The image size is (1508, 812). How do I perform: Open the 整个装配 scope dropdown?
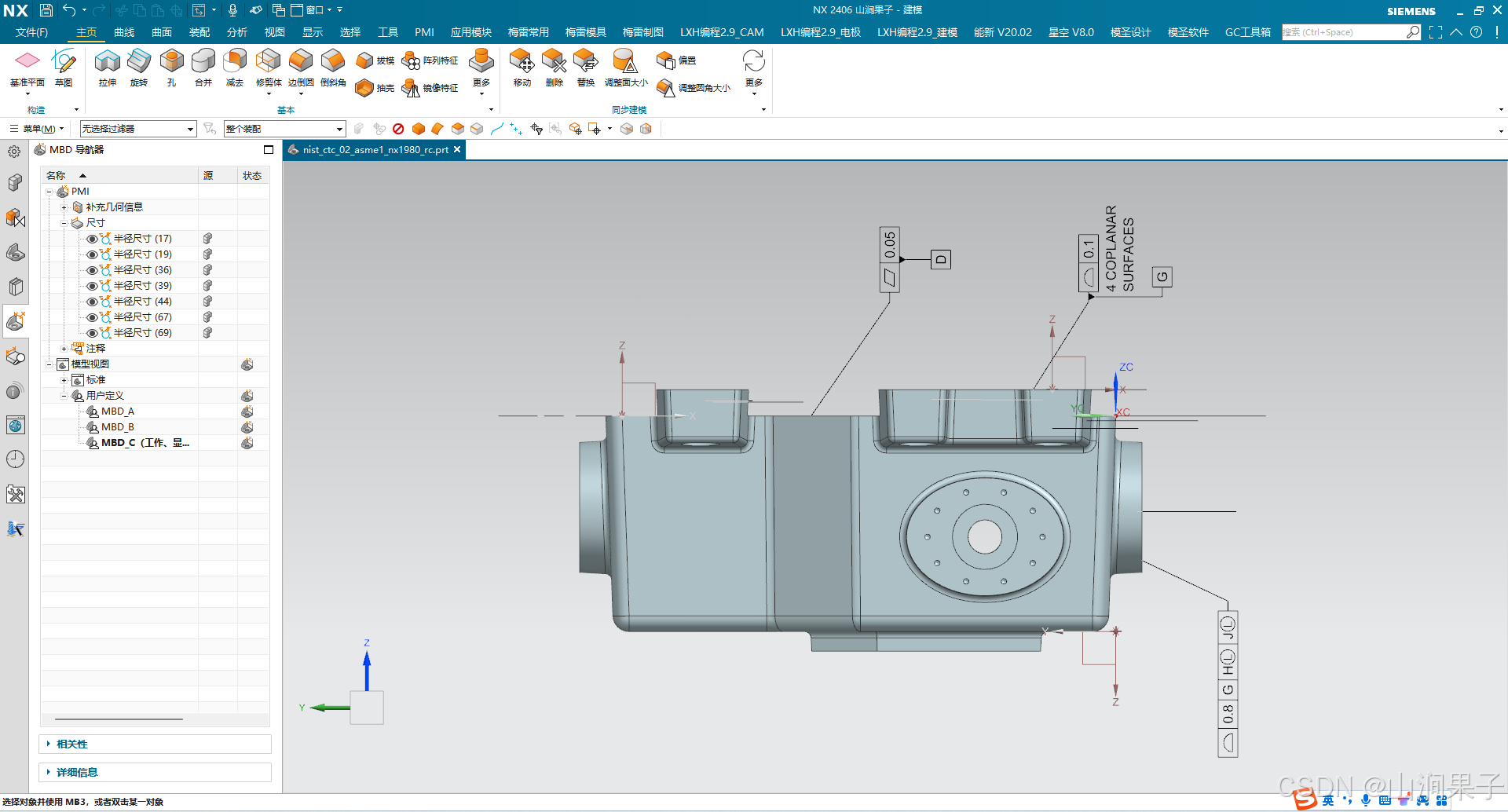click(x=284, y=129)
